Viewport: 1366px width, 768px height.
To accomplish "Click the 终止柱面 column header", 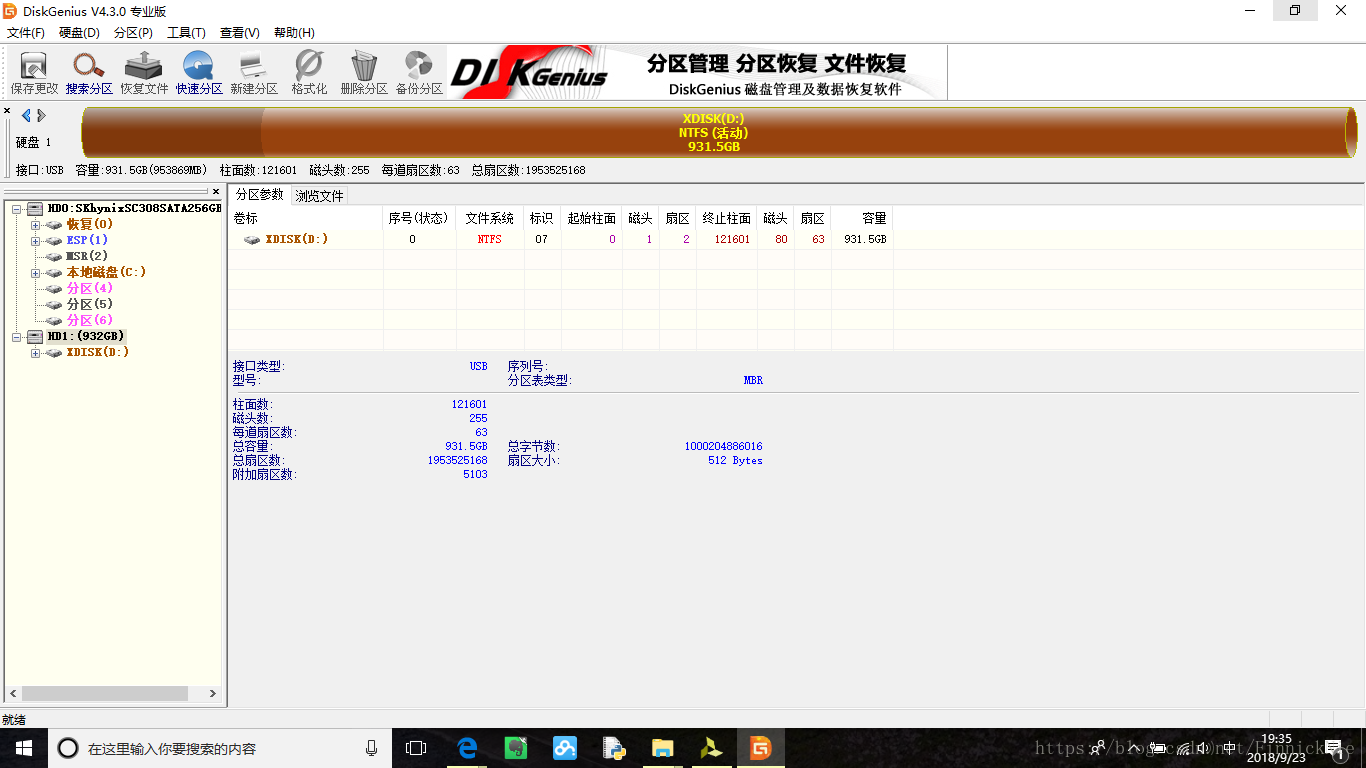I will [x=726, y=218].
